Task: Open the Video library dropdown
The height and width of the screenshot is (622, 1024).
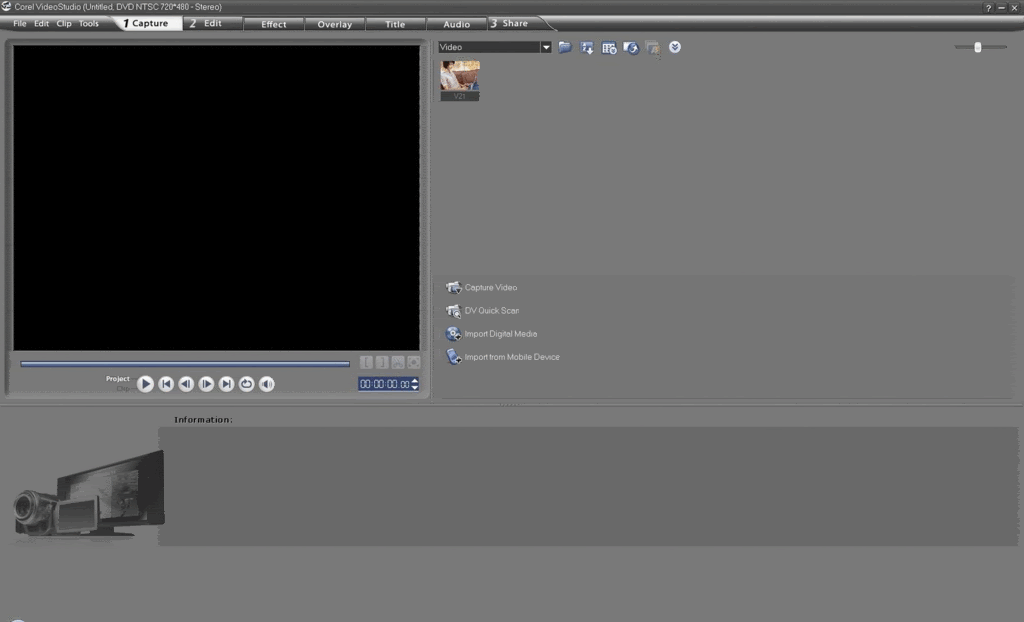Action: (546, 47)
